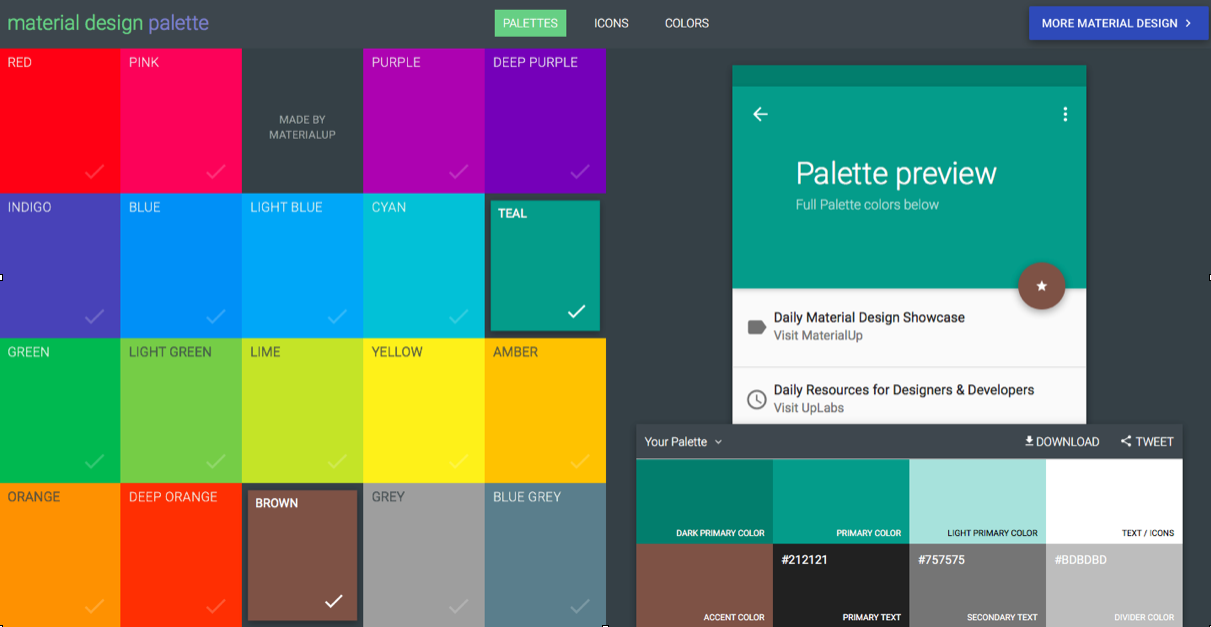Open the Made by MaterialUp link

pyautogui.click(x=302, y=127)
